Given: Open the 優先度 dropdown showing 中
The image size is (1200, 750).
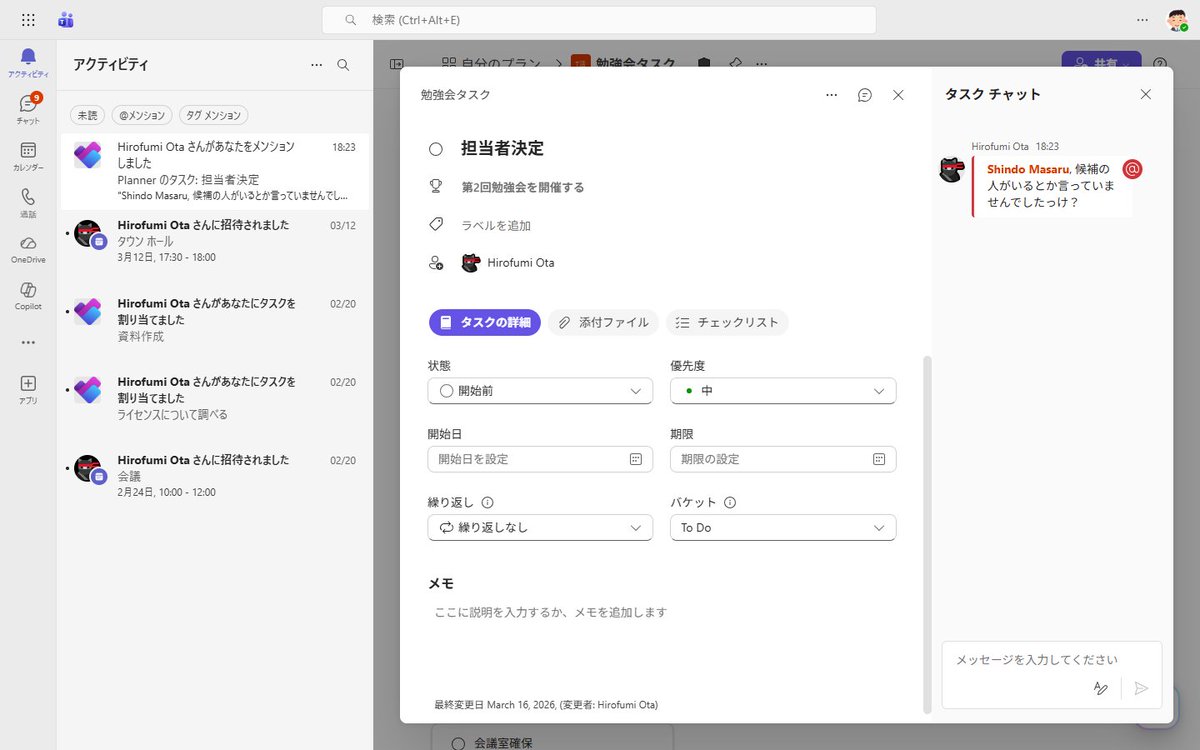Looking at the screenshot, I should pos(783,391).
